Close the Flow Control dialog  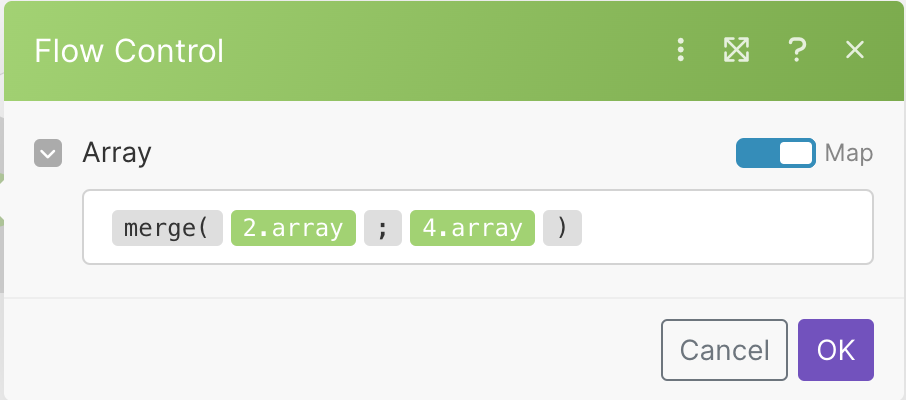[x=855, y=50]
